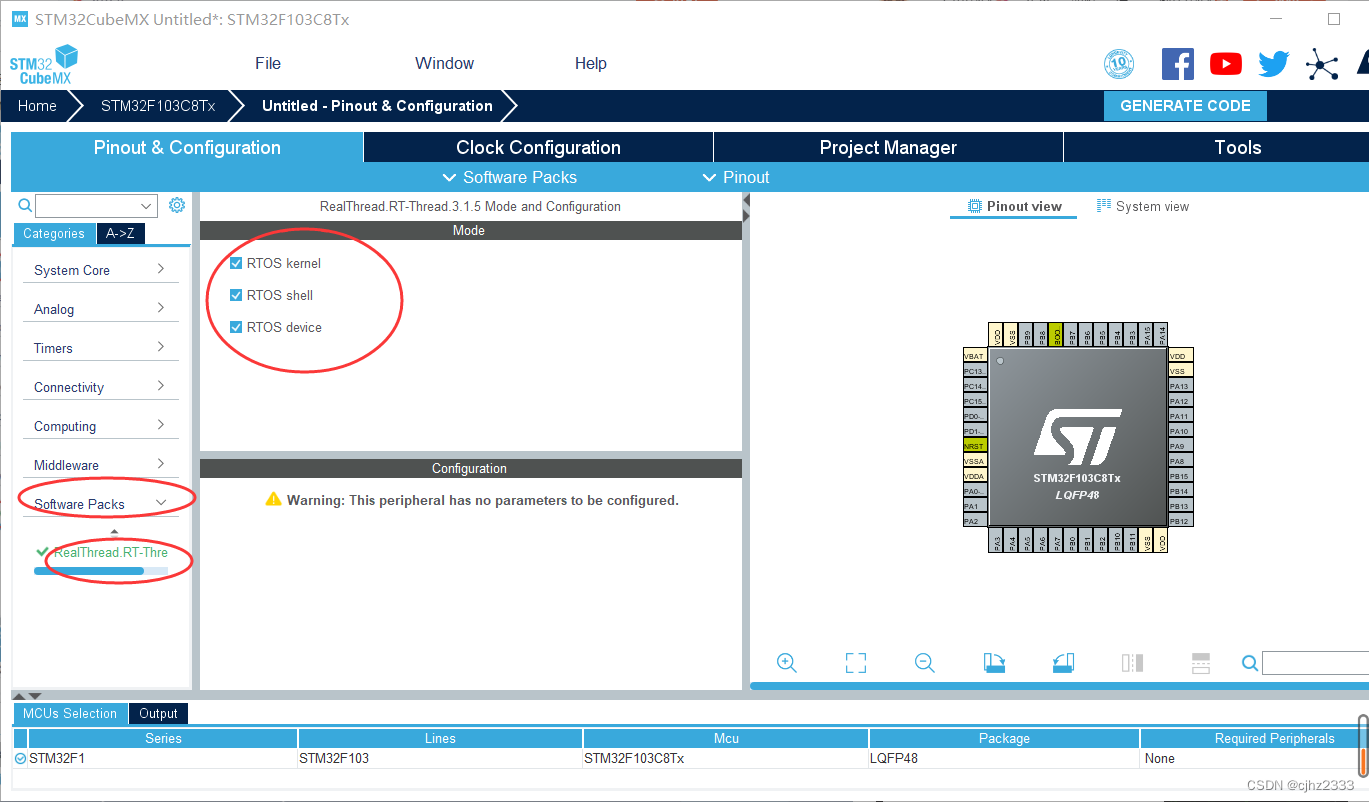Open the Window menu
The image size is (1369, 802).
tap(444, 63)
